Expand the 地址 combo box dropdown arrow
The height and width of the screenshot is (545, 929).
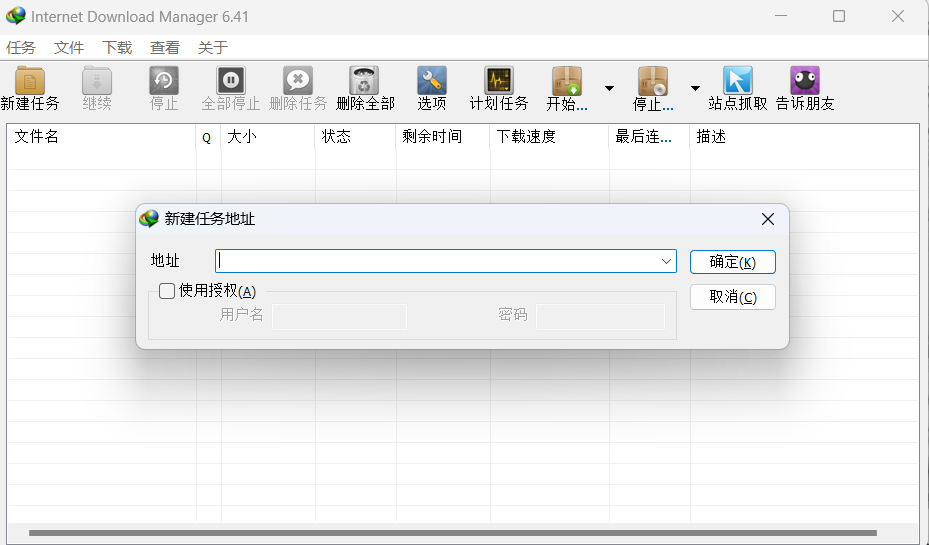pos(666,261)
